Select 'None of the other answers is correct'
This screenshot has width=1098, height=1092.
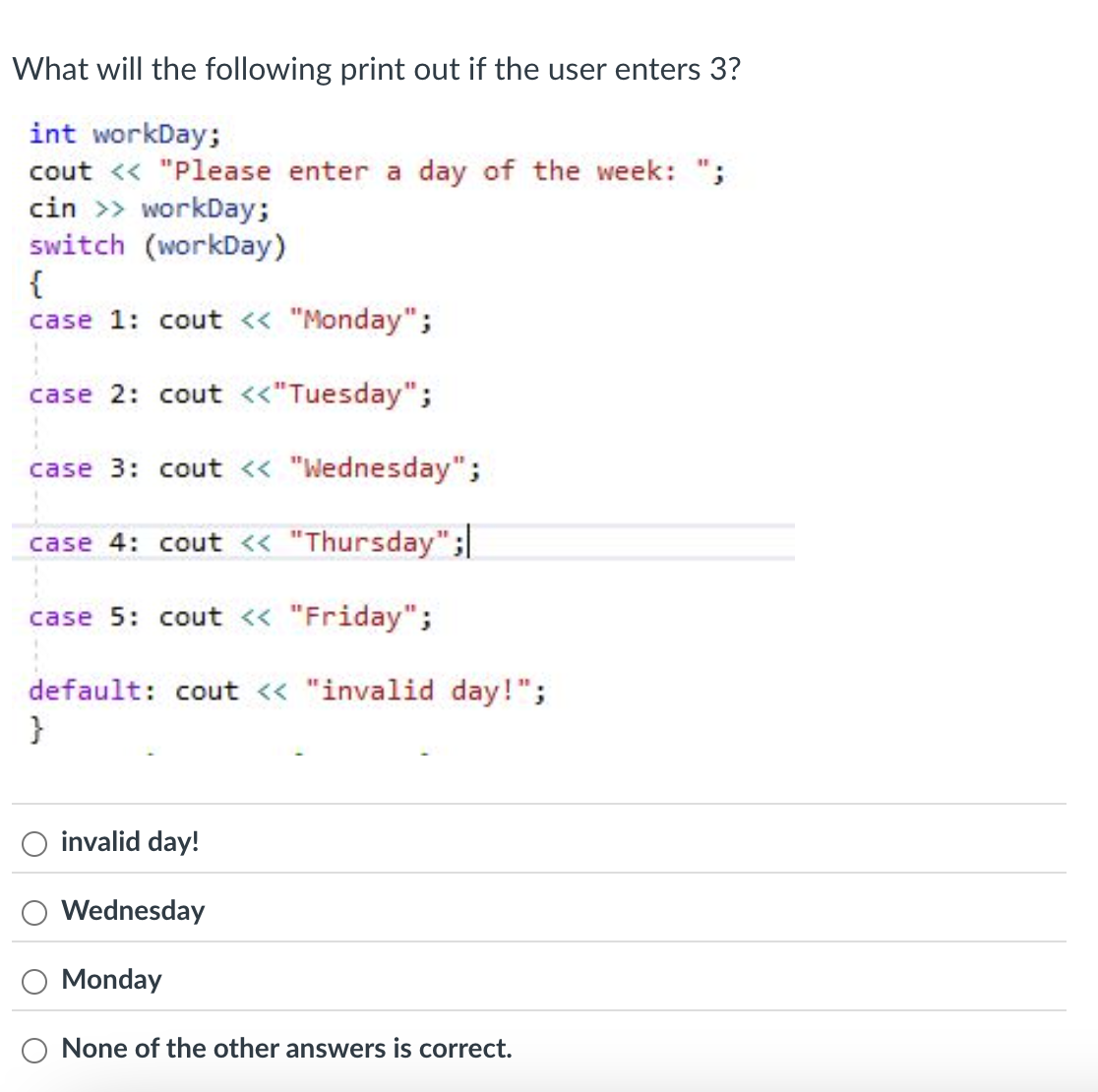tap(34, 1050)
